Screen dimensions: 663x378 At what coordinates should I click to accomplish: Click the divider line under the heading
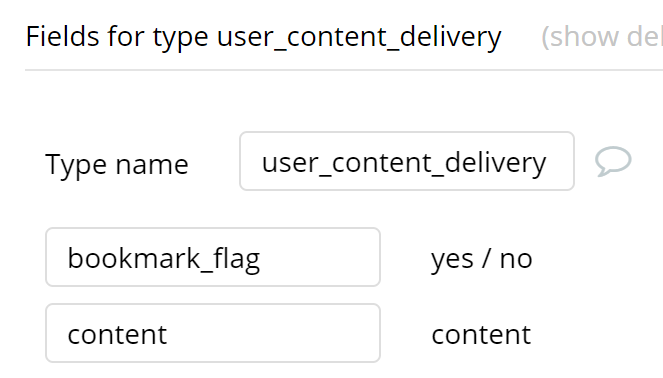coord(344,70)
